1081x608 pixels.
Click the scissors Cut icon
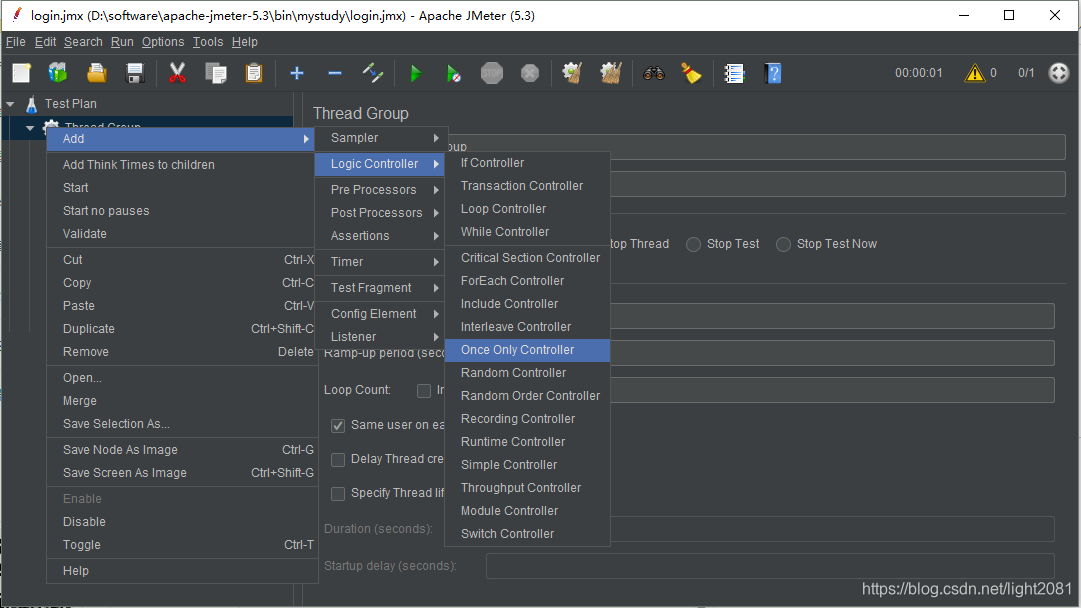(177, 73)
